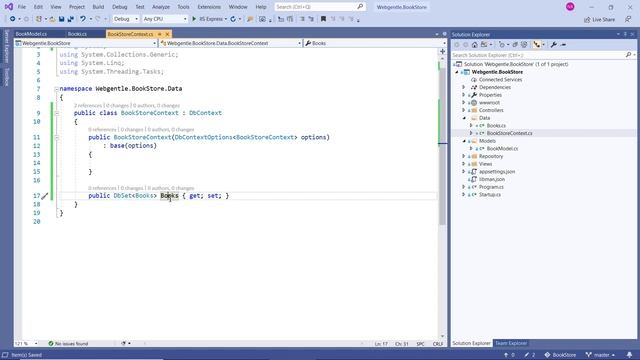Open the Extensions menu

point(209,7)
